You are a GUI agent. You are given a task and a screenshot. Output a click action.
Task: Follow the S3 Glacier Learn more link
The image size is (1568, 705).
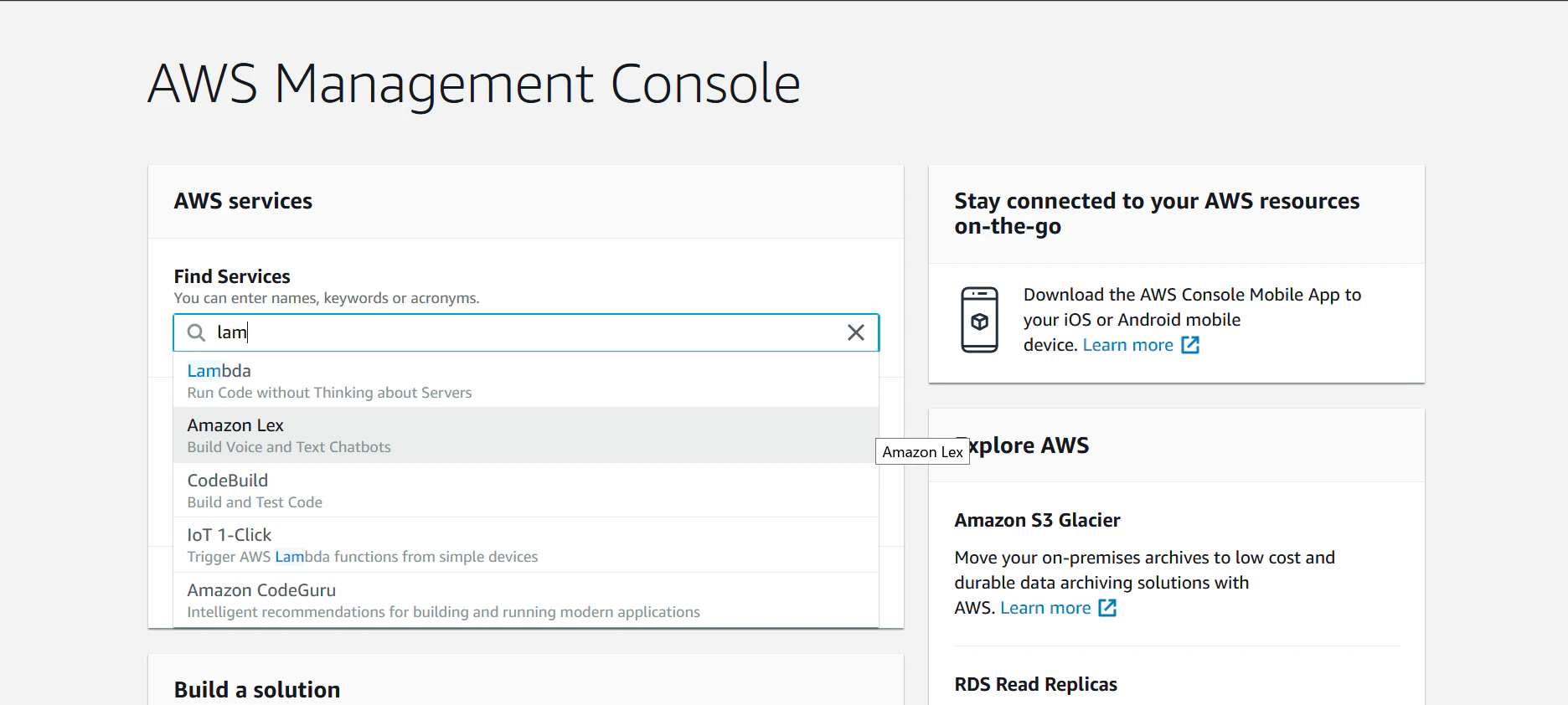pos(1045,608)
